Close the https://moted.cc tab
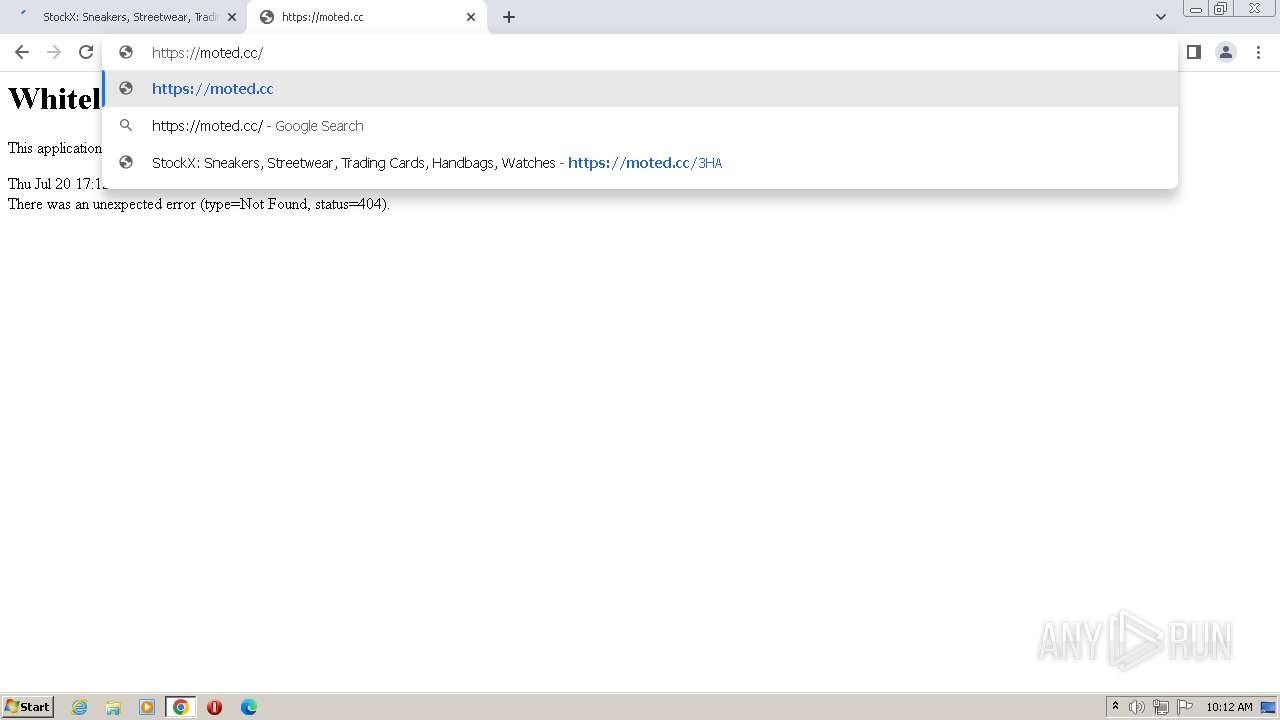The image size is (1280, 720). (x=471, y=17)
